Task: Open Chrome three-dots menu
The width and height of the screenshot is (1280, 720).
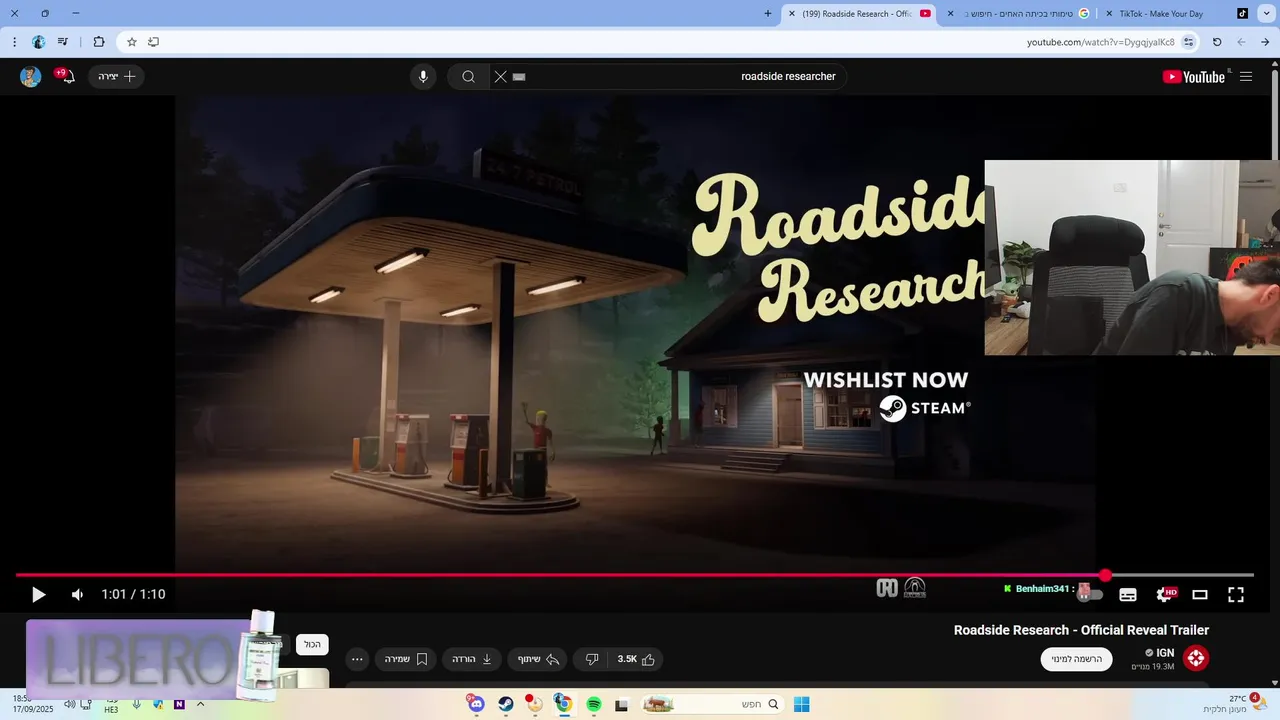Action: [x=14, y=42]
